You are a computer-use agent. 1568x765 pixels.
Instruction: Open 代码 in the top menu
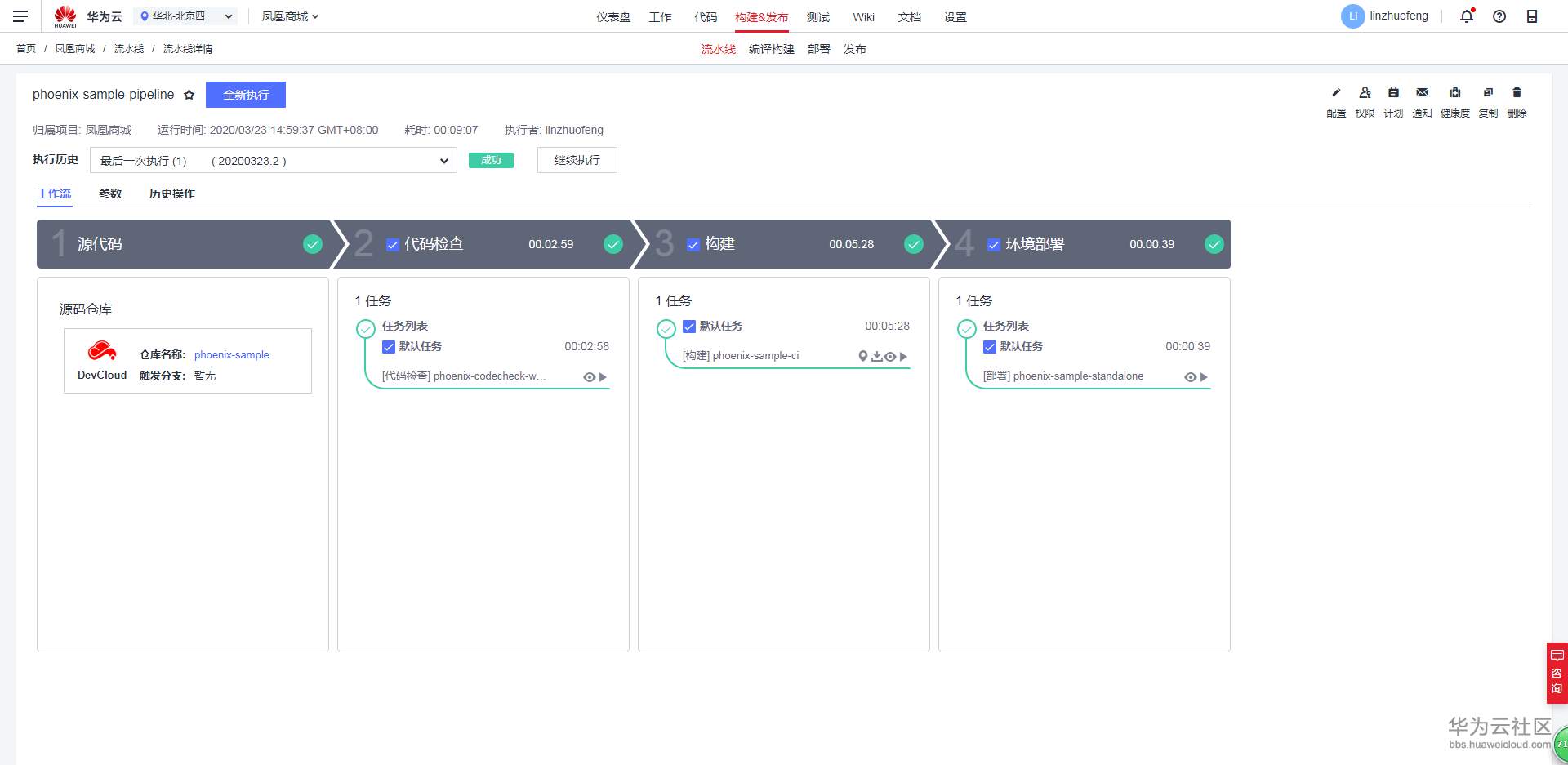point(706,17)
